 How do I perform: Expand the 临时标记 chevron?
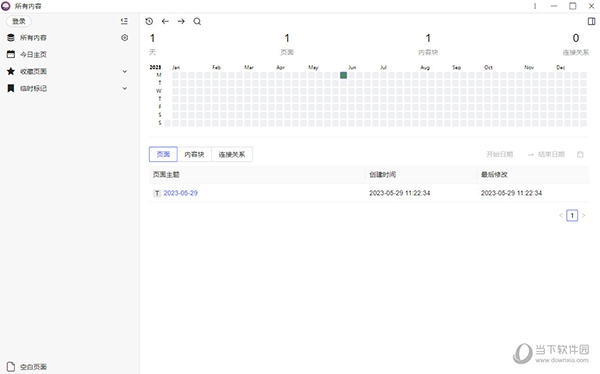[124, 88]
